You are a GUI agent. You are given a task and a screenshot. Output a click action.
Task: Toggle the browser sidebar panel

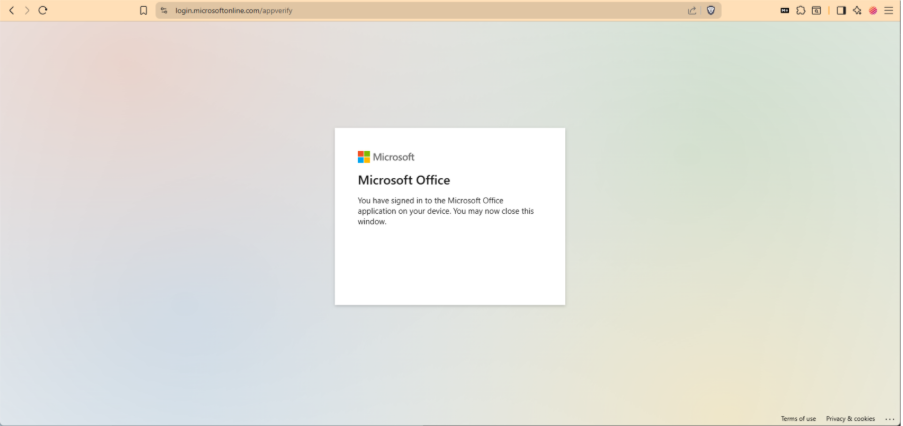coord(841,10)
